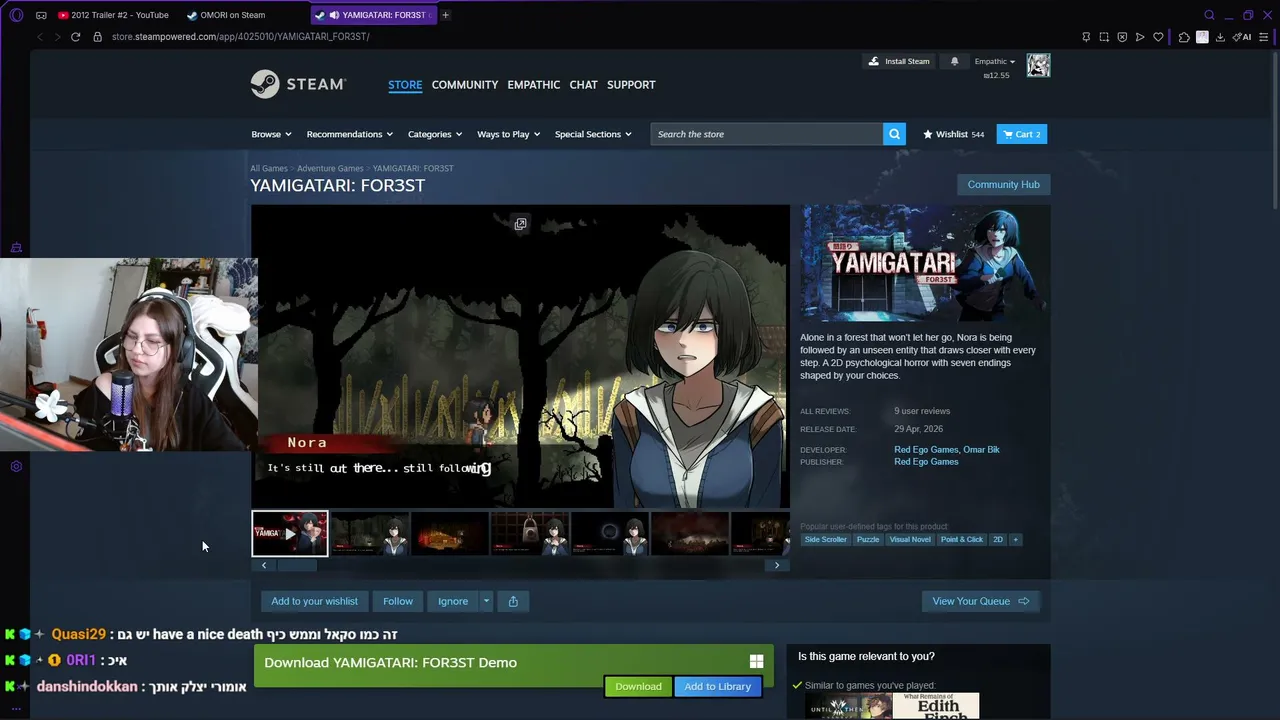This screenshot has height=720, width=1280.
Task: Open the send-to-flow arrow icon
Action: 1140,37
